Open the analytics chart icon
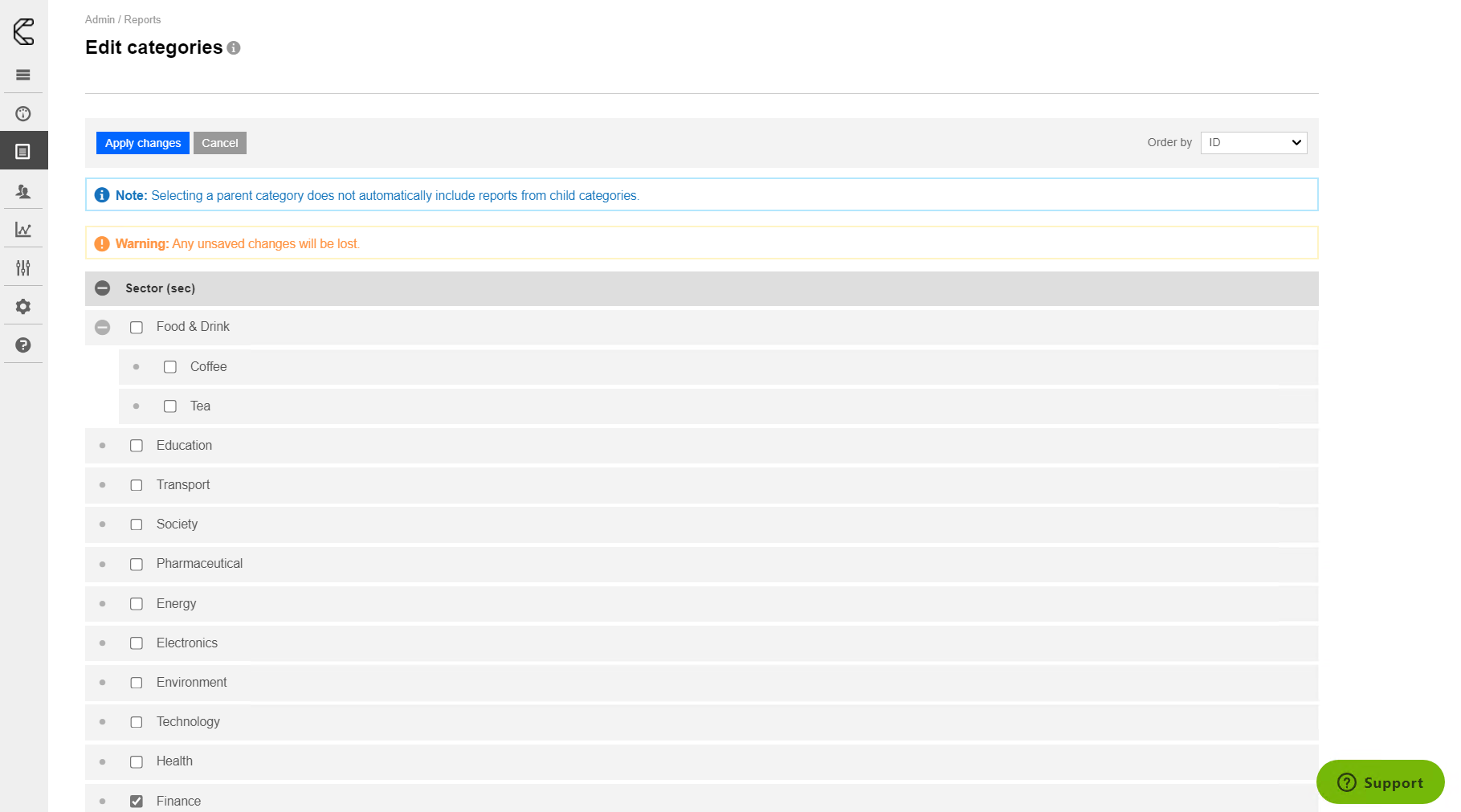The image size is (1461, 812). coord(23,230)
